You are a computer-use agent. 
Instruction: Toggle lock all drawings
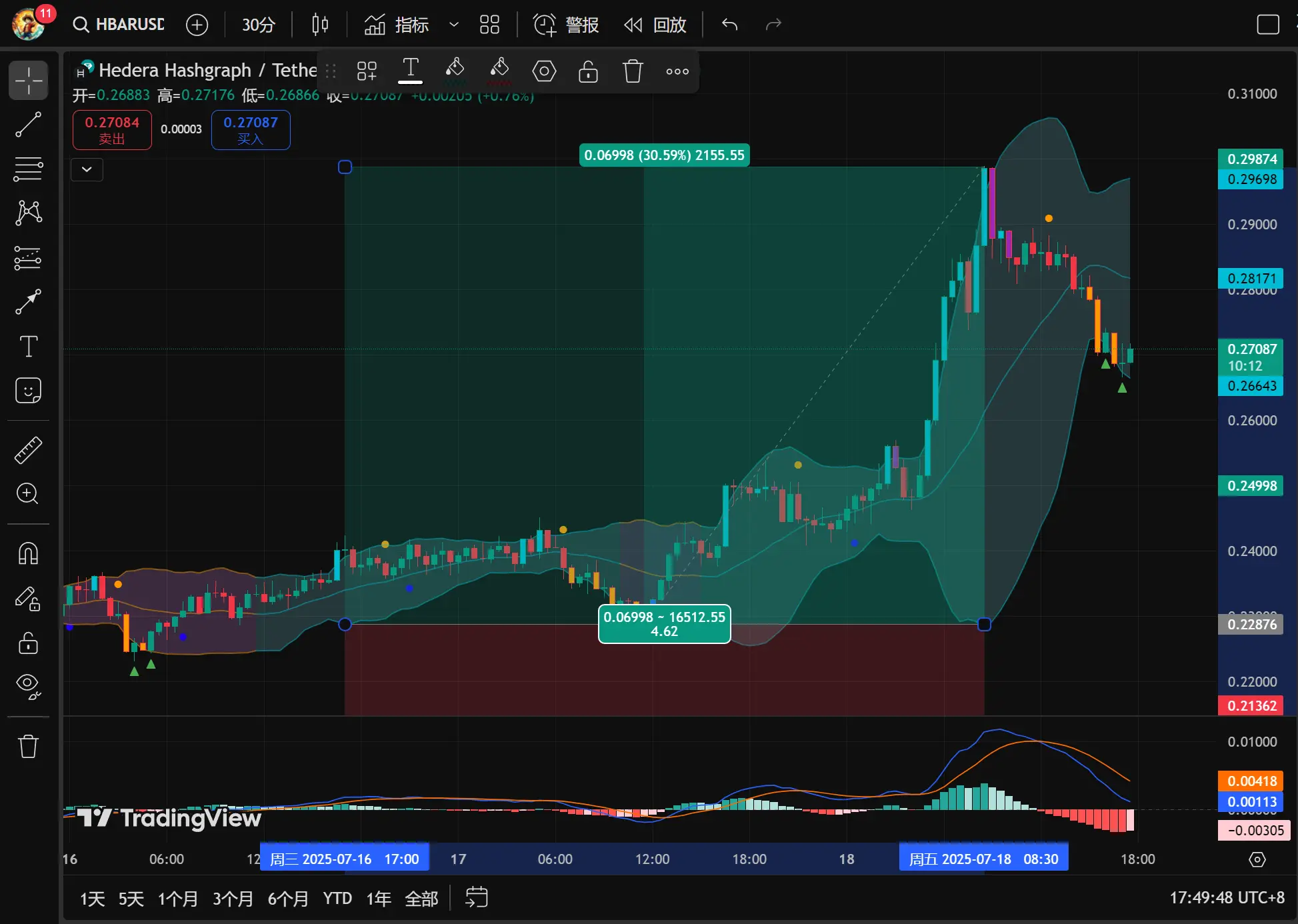[x=28, y=643]
